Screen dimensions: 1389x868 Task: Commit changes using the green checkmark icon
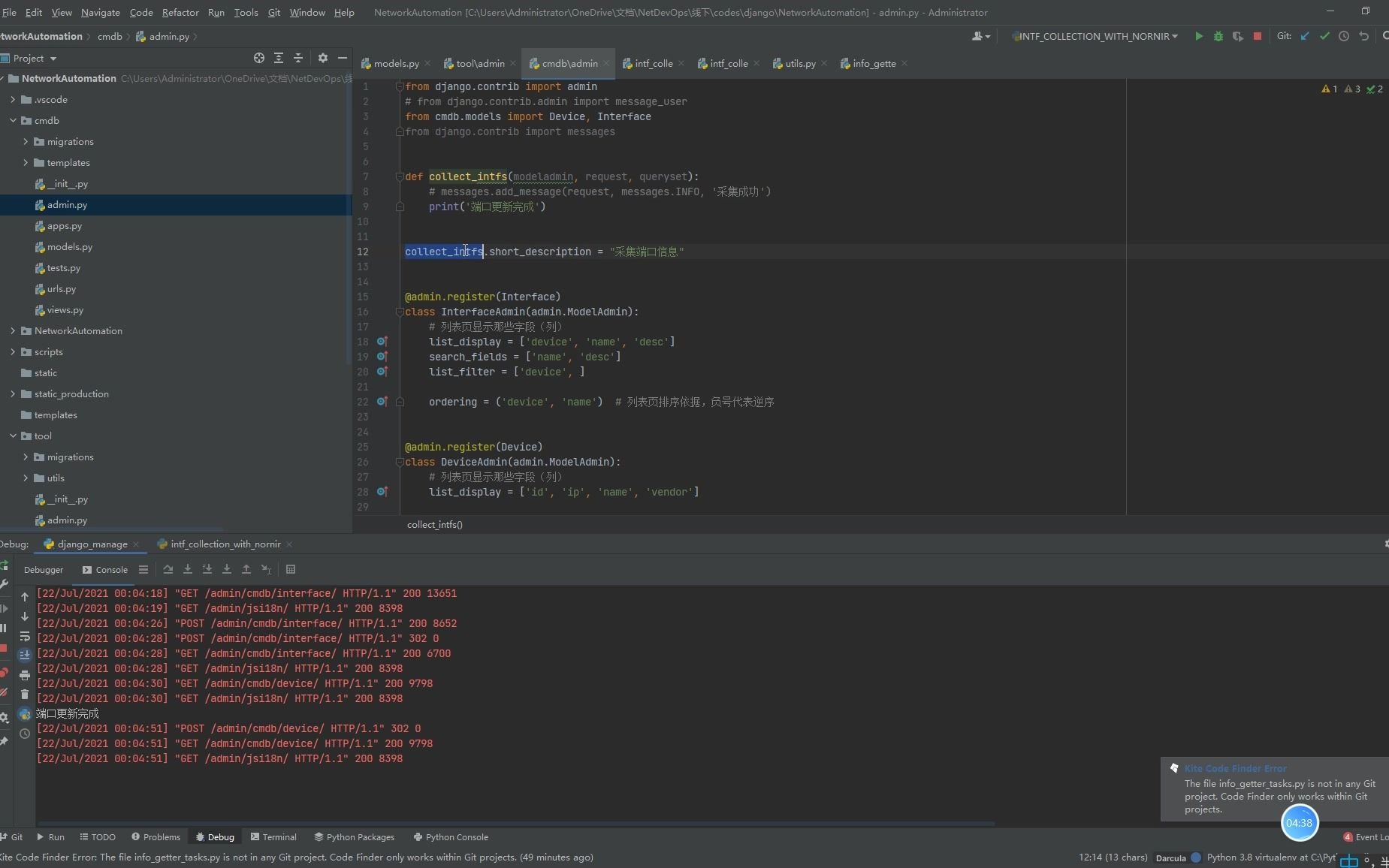pos(1324,36)
